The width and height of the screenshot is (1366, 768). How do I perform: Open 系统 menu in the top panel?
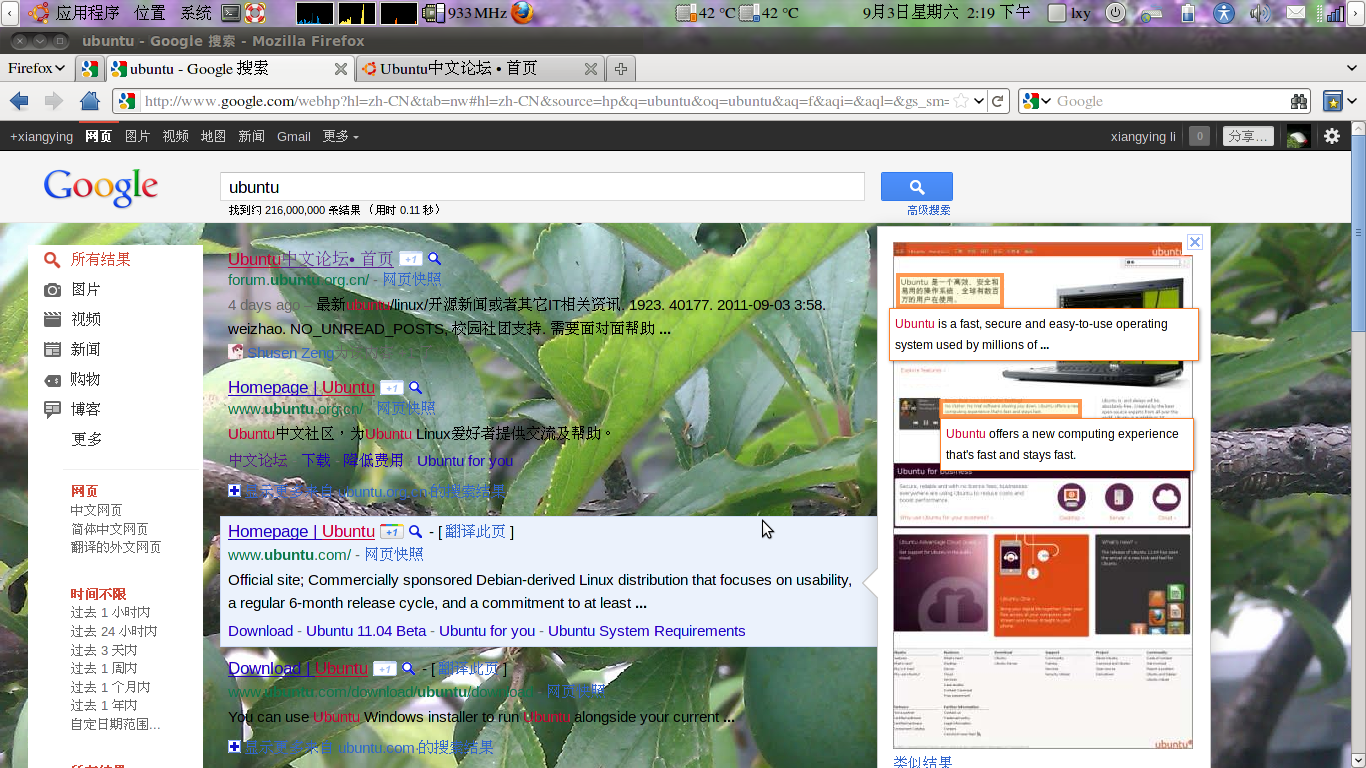pos(197,13)
